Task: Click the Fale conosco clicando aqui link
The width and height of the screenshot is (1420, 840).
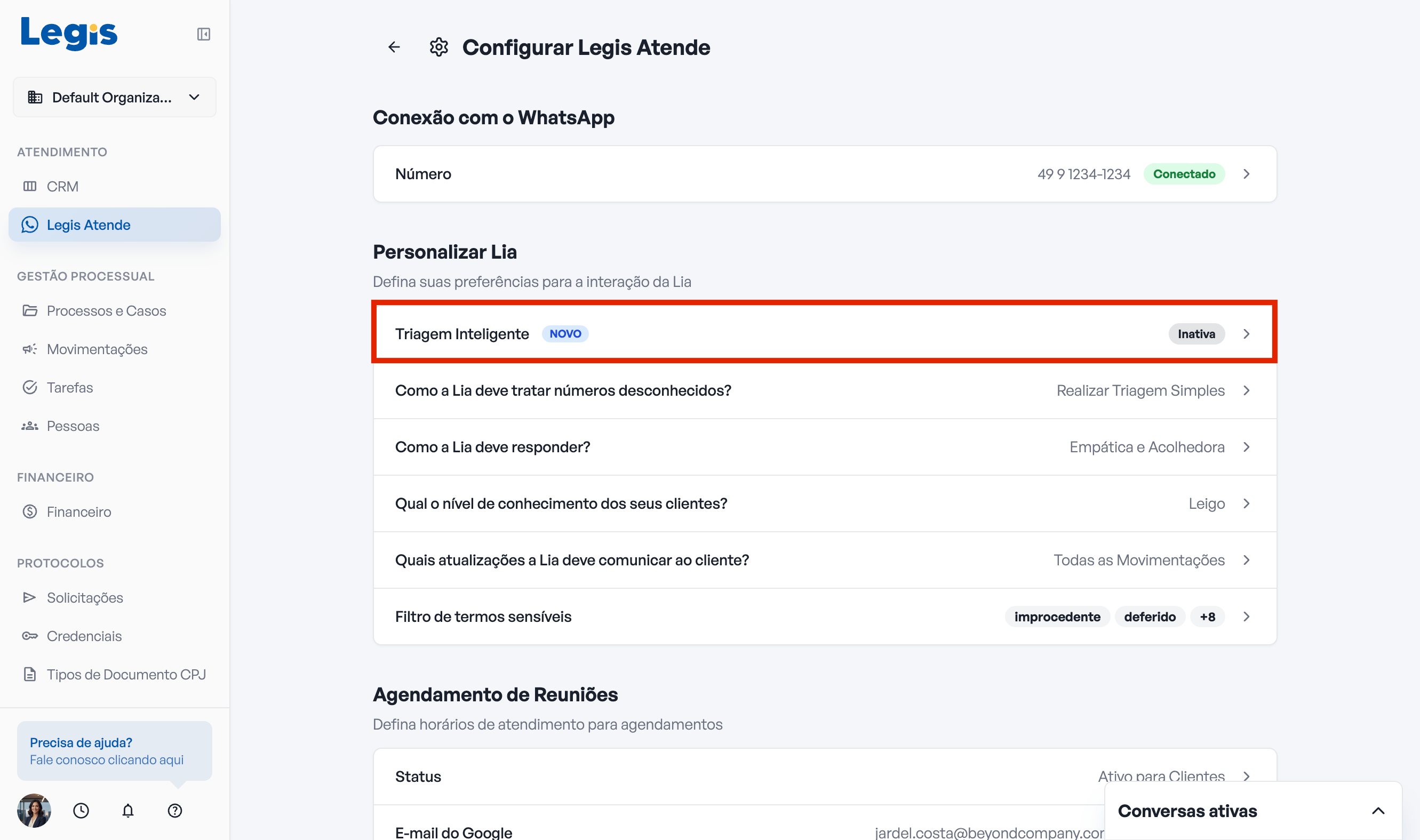Action: pyautogui.click(x=106, y=759)
